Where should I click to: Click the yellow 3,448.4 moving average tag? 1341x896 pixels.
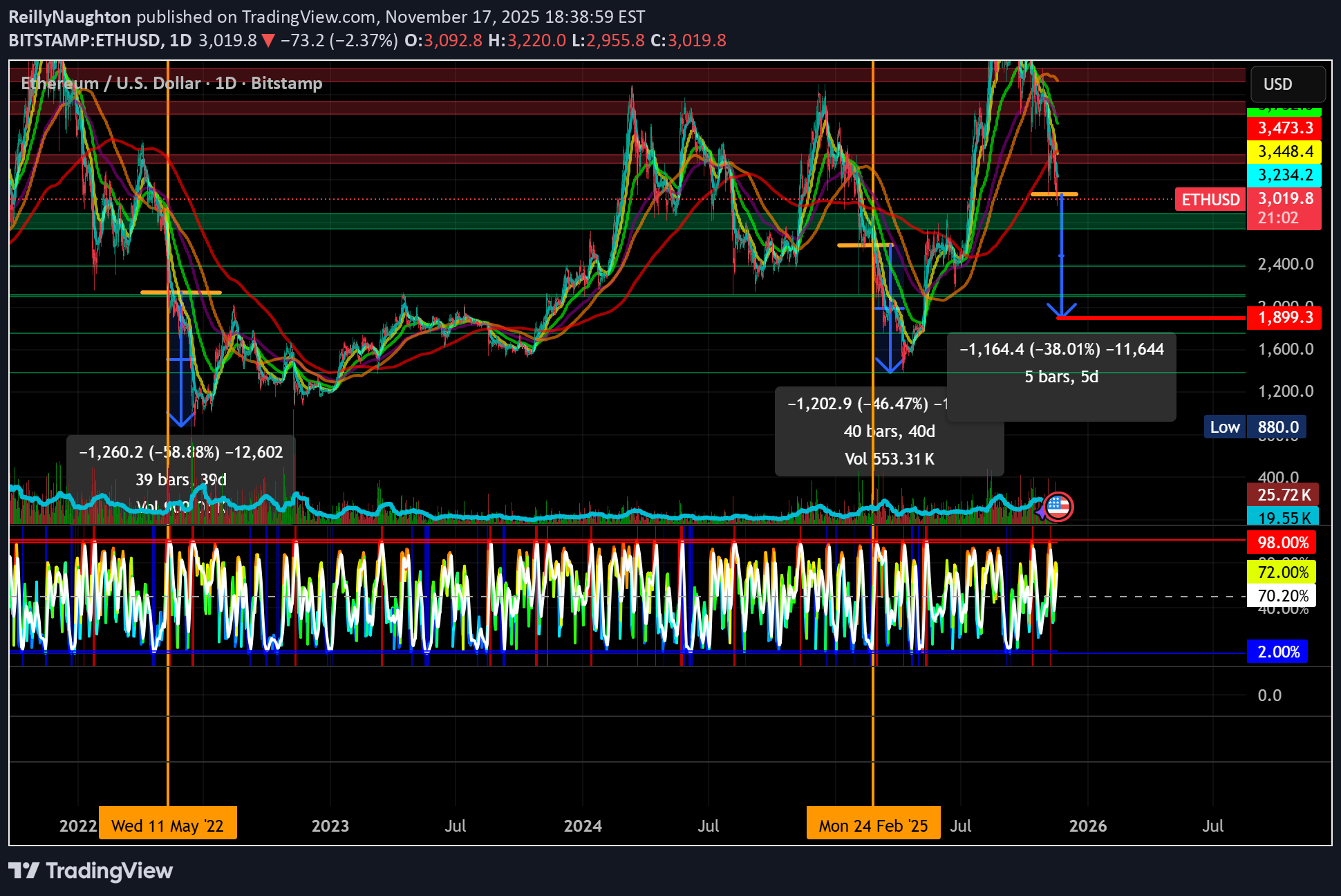[x=1284, y=151]
